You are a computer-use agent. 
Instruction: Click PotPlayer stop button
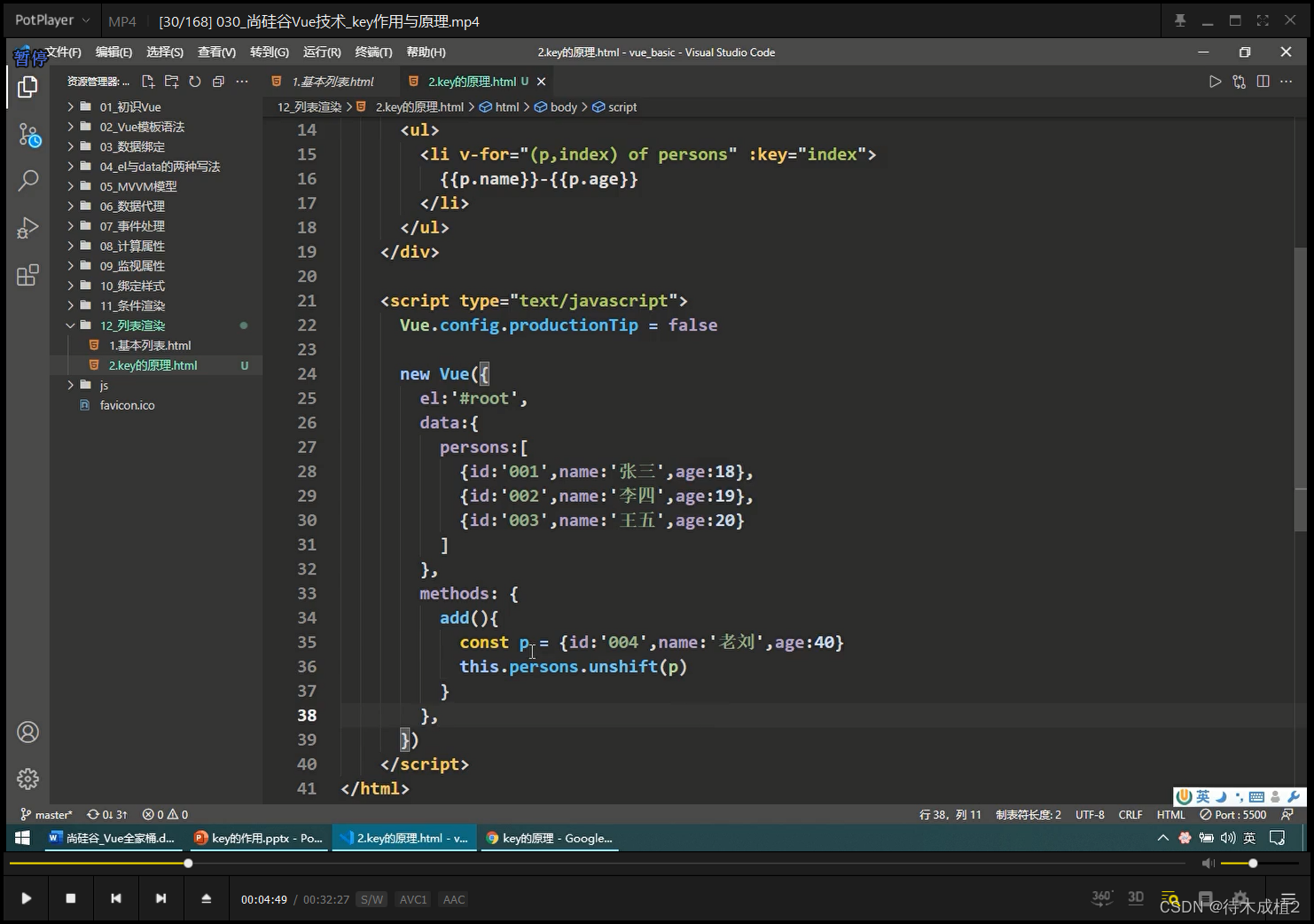pos(71,898)
